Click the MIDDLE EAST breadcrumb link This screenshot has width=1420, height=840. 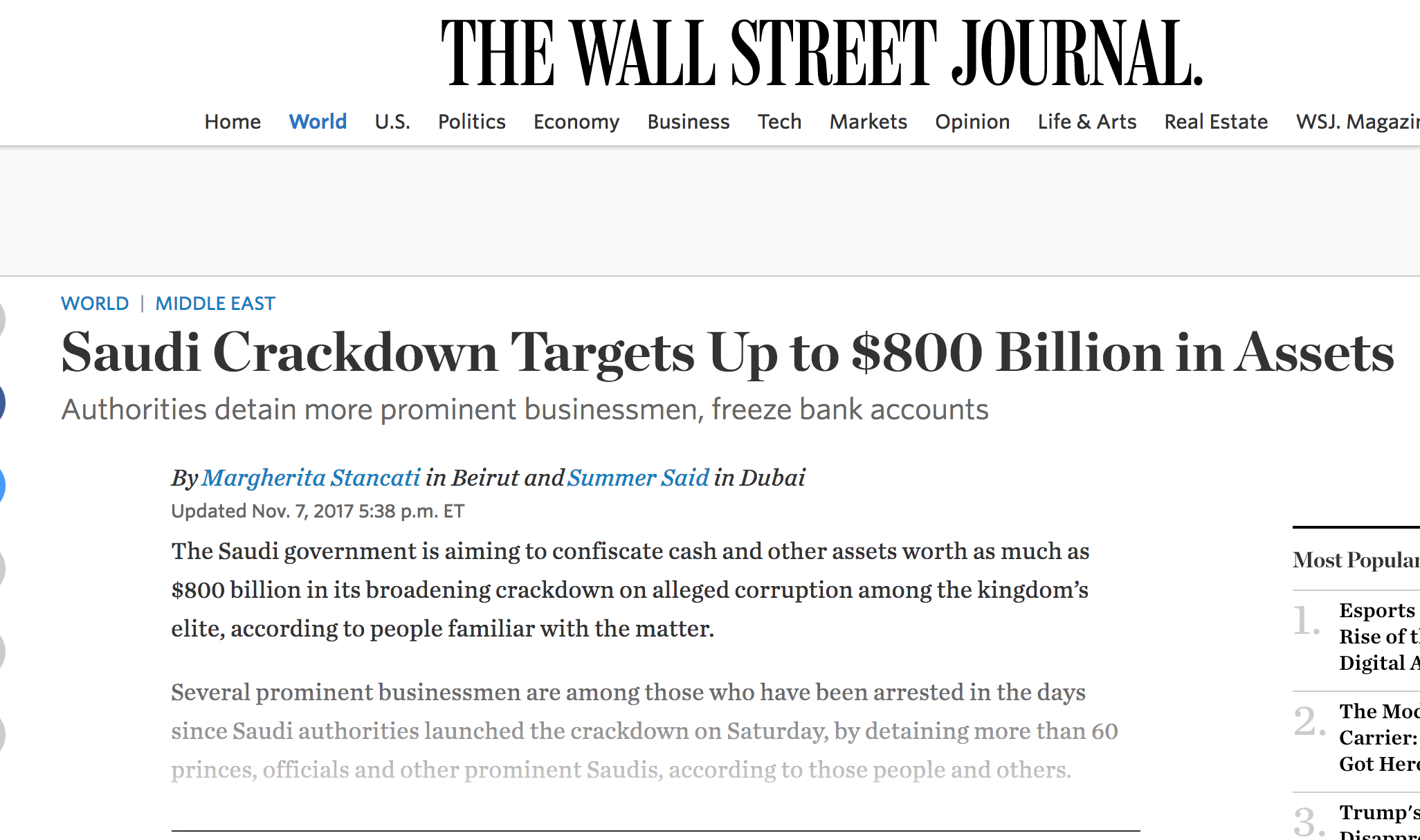click(x=215, y=303)
